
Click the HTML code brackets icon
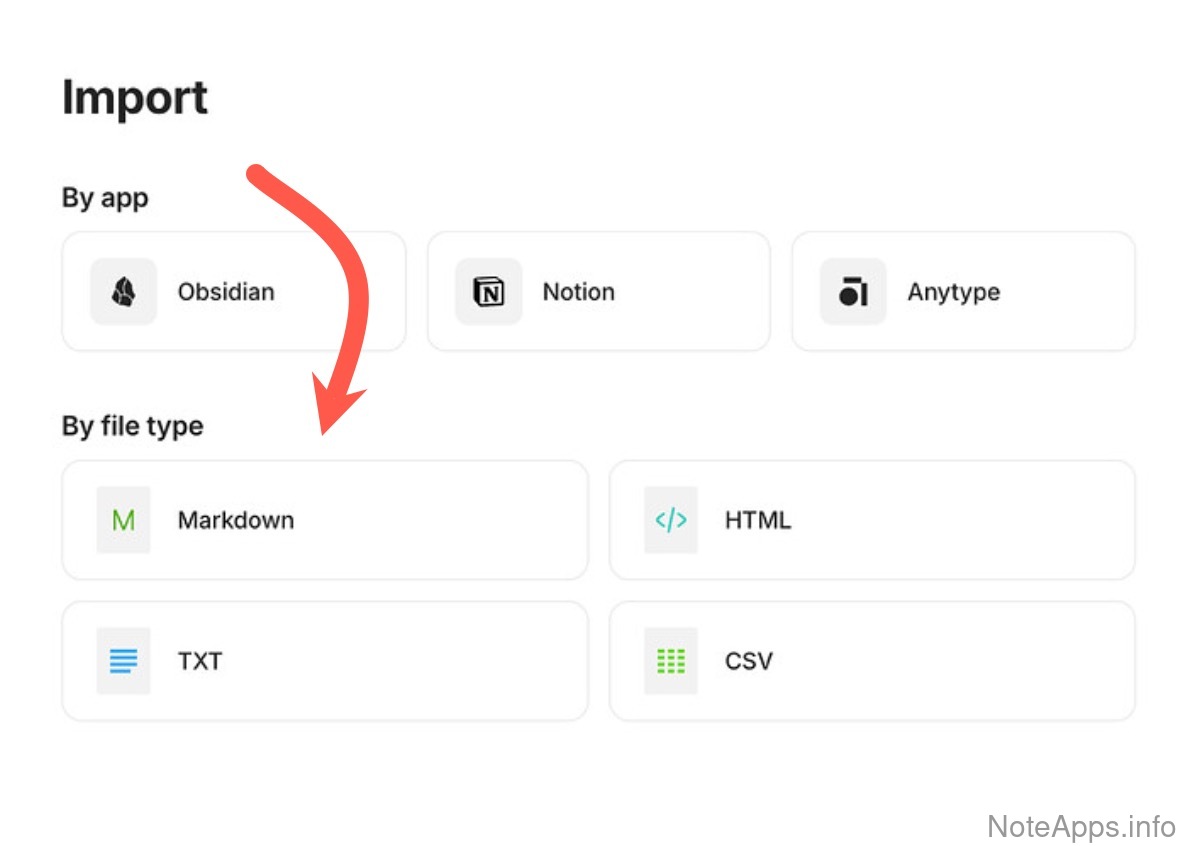(671, 520)
